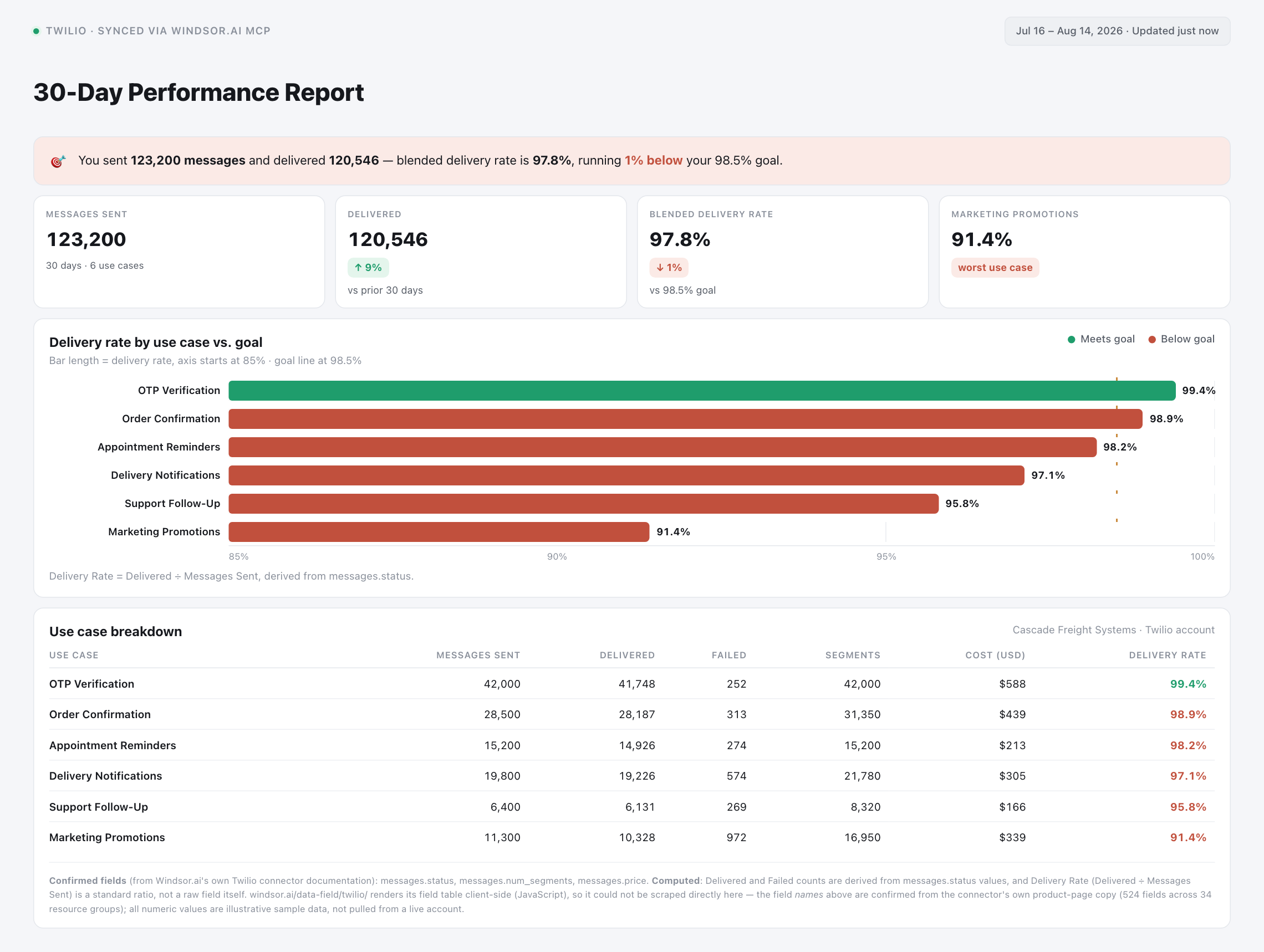
Task: Click the 91.4% rate in the table
Action: pyautogui.click(x=1188, y=837)
